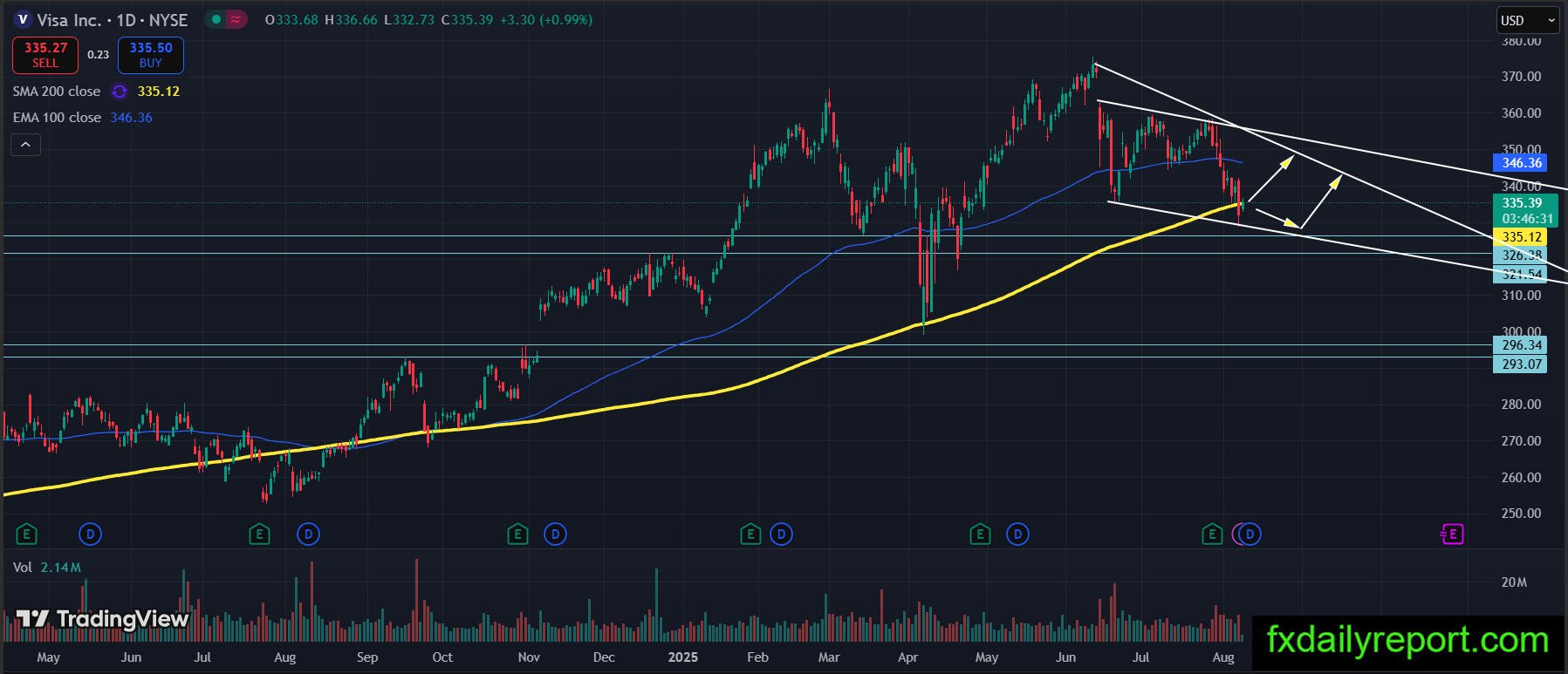Click the 2025 label on the time axis

click(683, 657)
